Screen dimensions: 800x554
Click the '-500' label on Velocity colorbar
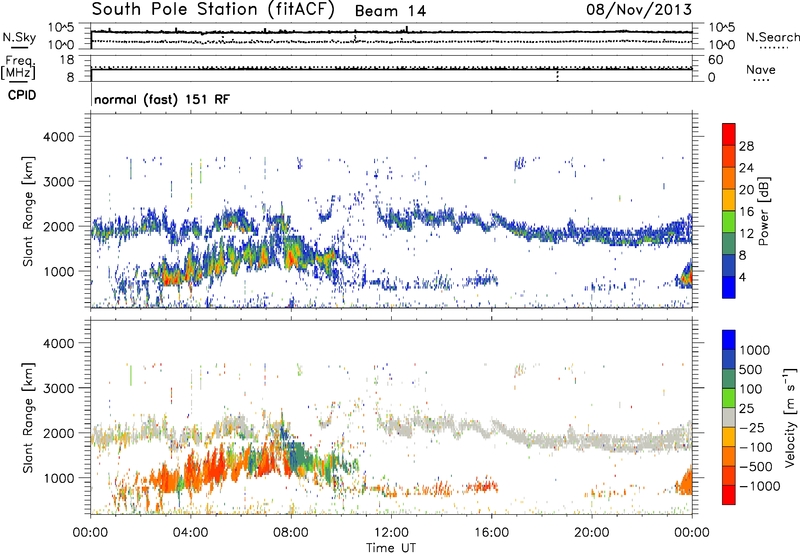point(756,467)
